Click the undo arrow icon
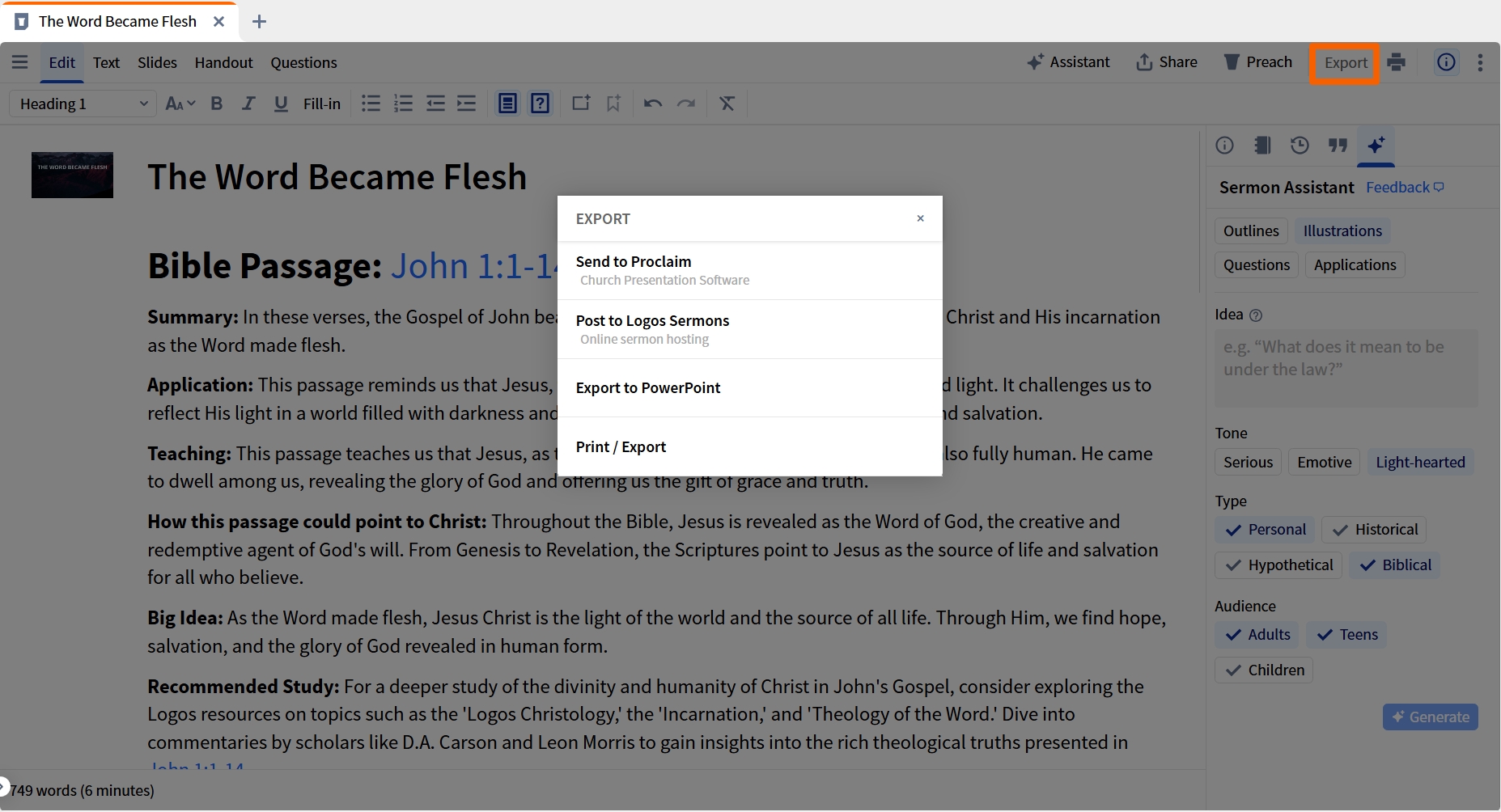This screenshot has height=812, width=1501. click(653, 104)
